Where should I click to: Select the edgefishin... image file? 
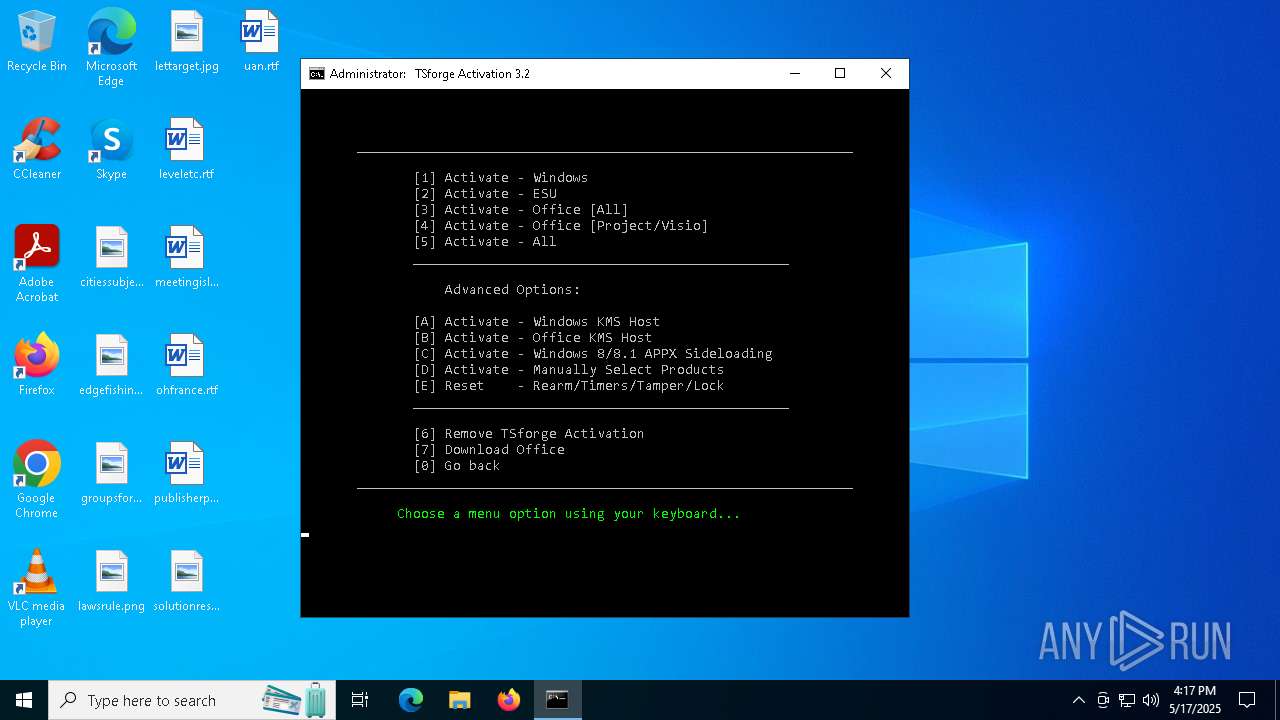pyautogui.click(x=111, y=365)
